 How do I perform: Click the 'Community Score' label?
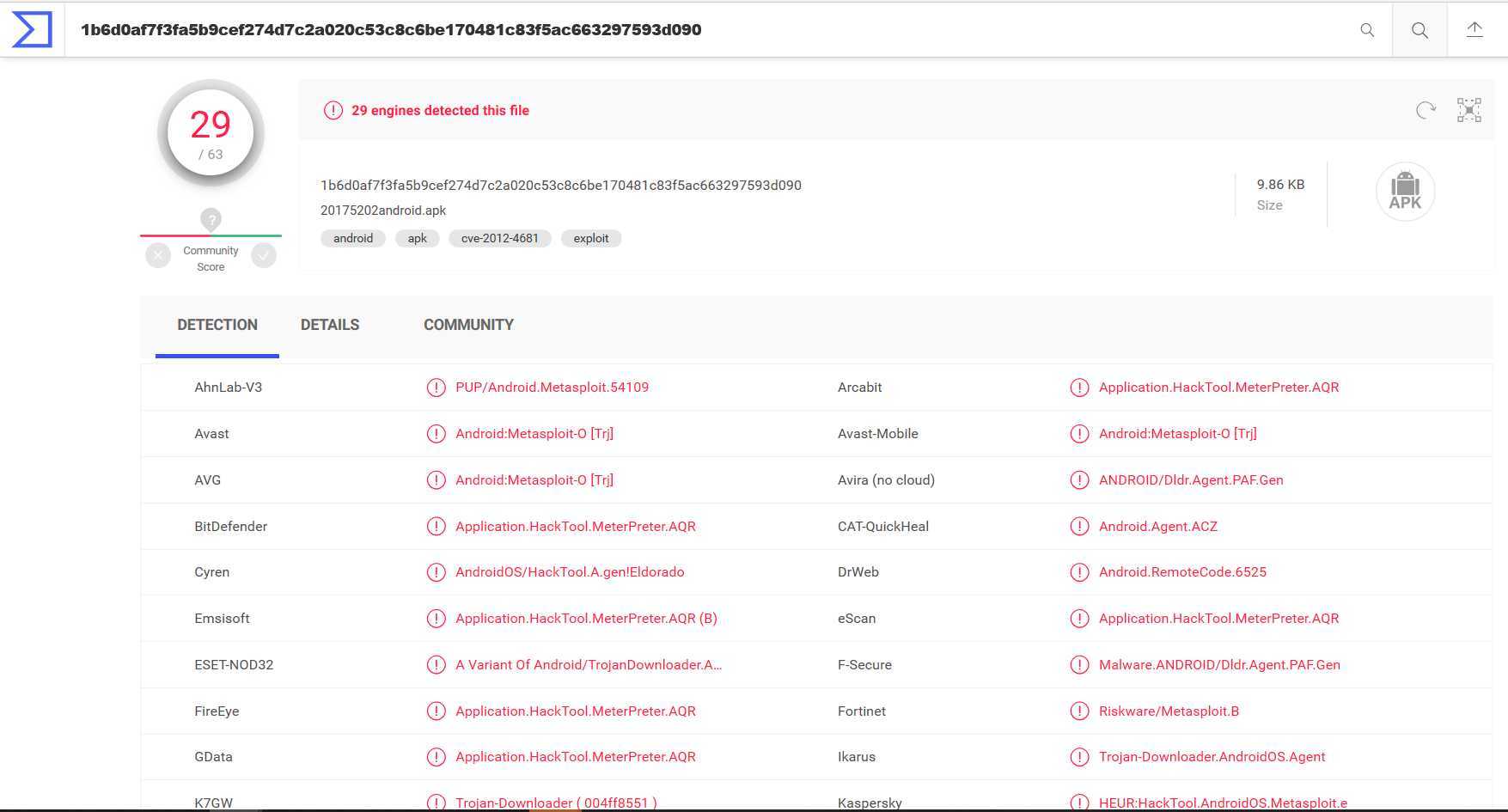[211, 259]
